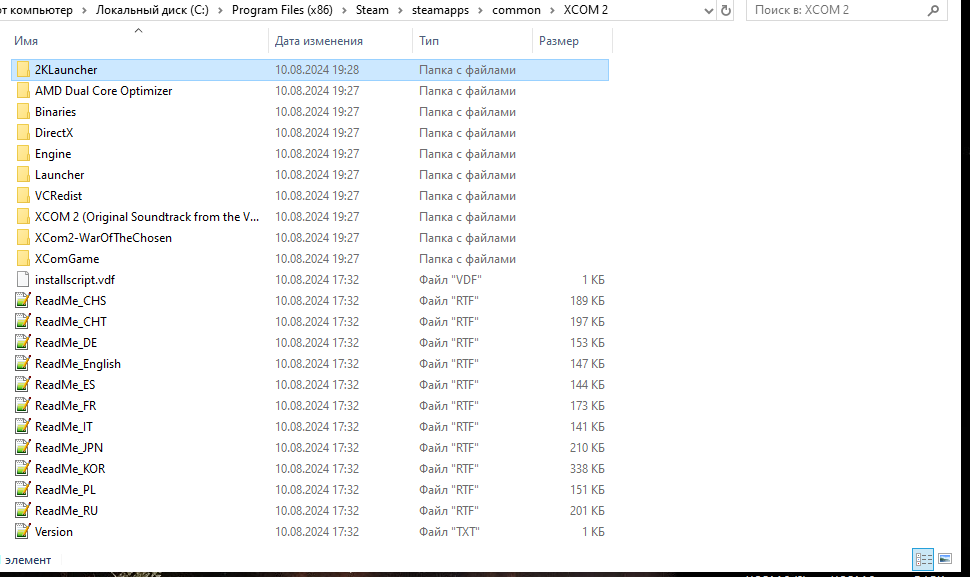Refresh the current folder view
The height and width of the screenshot is (577, 970).
coord(726,11)
